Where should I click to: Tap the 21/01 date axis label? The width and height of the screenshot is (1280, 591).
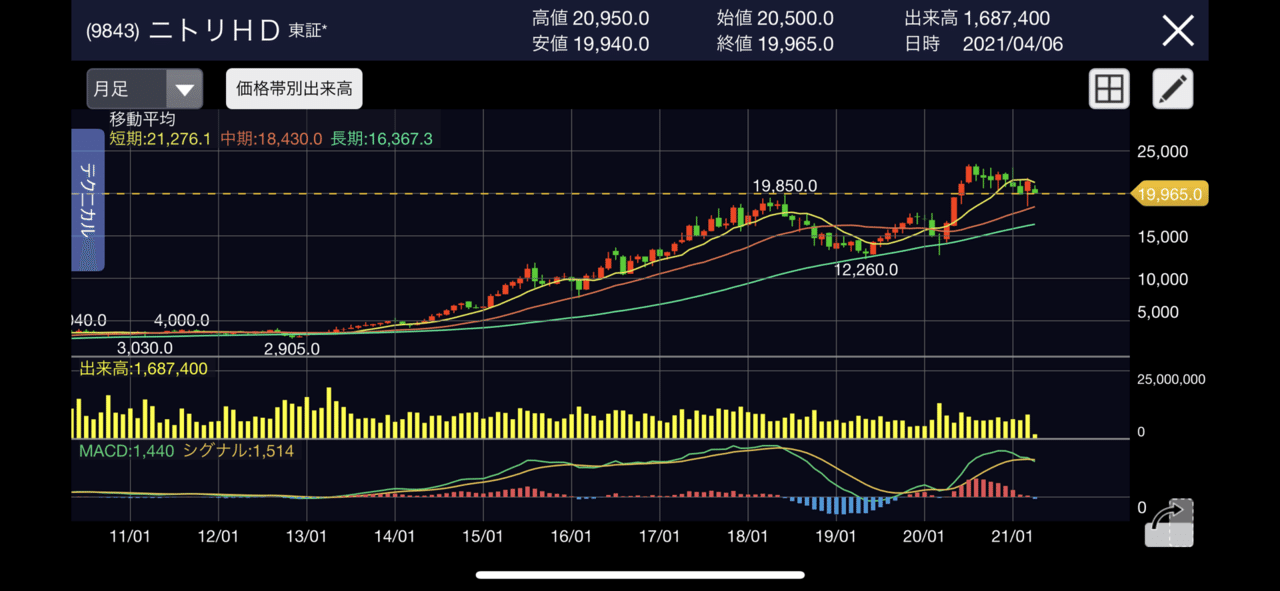[x=1013, y=536]
